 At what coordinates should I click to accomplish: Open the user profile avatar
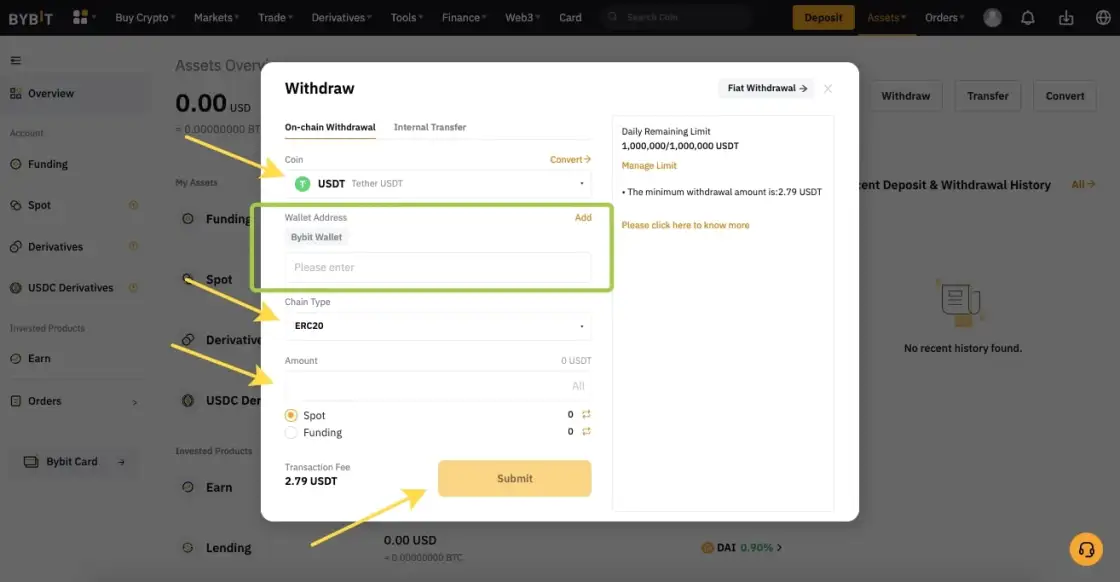tap(992, 18)
